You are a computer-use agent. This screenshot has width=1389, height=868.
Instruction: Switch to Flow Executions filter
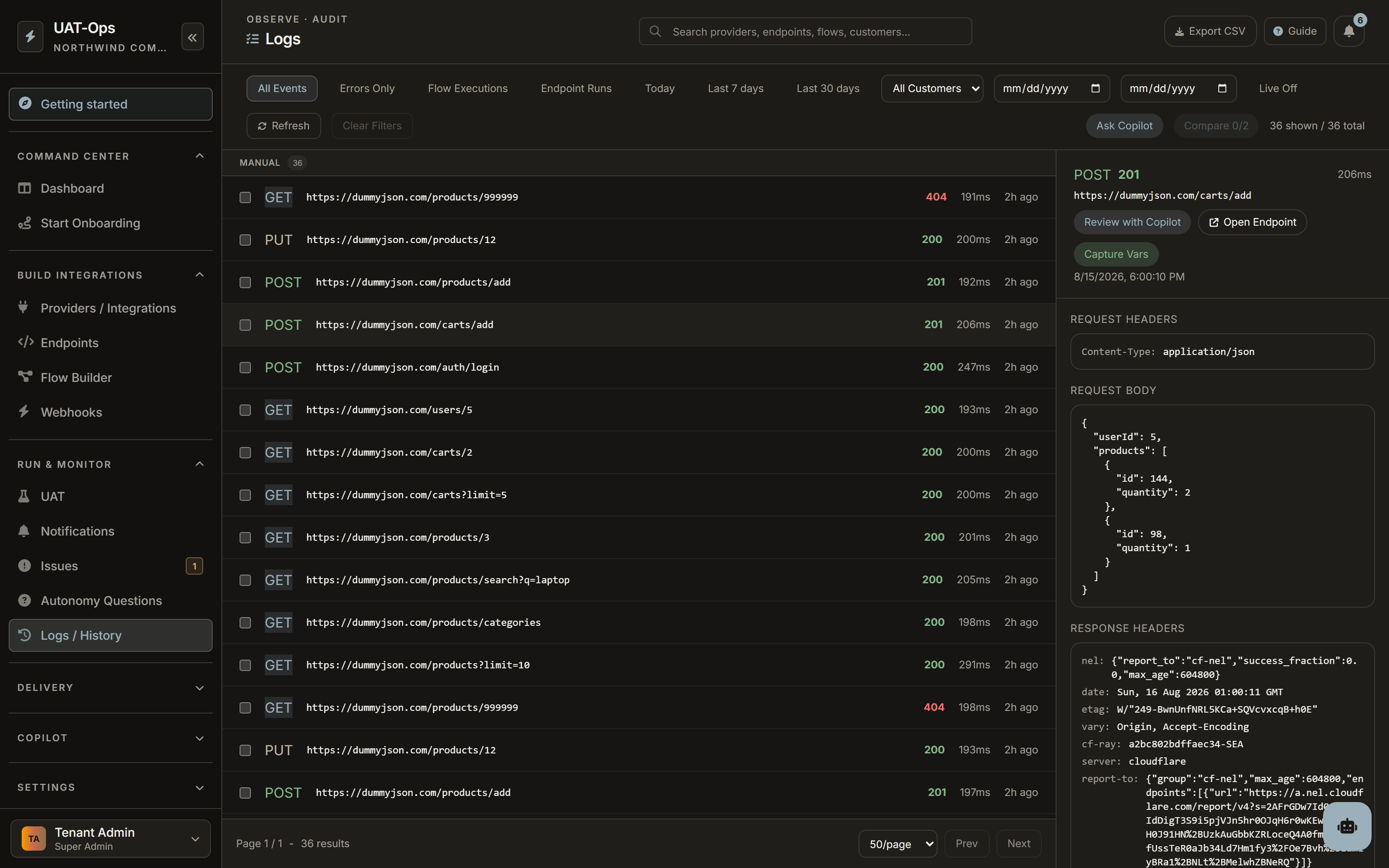tap(468, 89)
